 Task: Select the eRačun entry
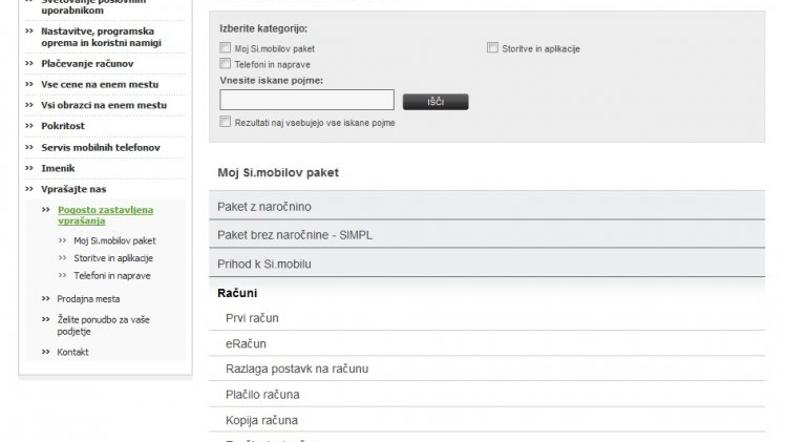click(246, 343)
